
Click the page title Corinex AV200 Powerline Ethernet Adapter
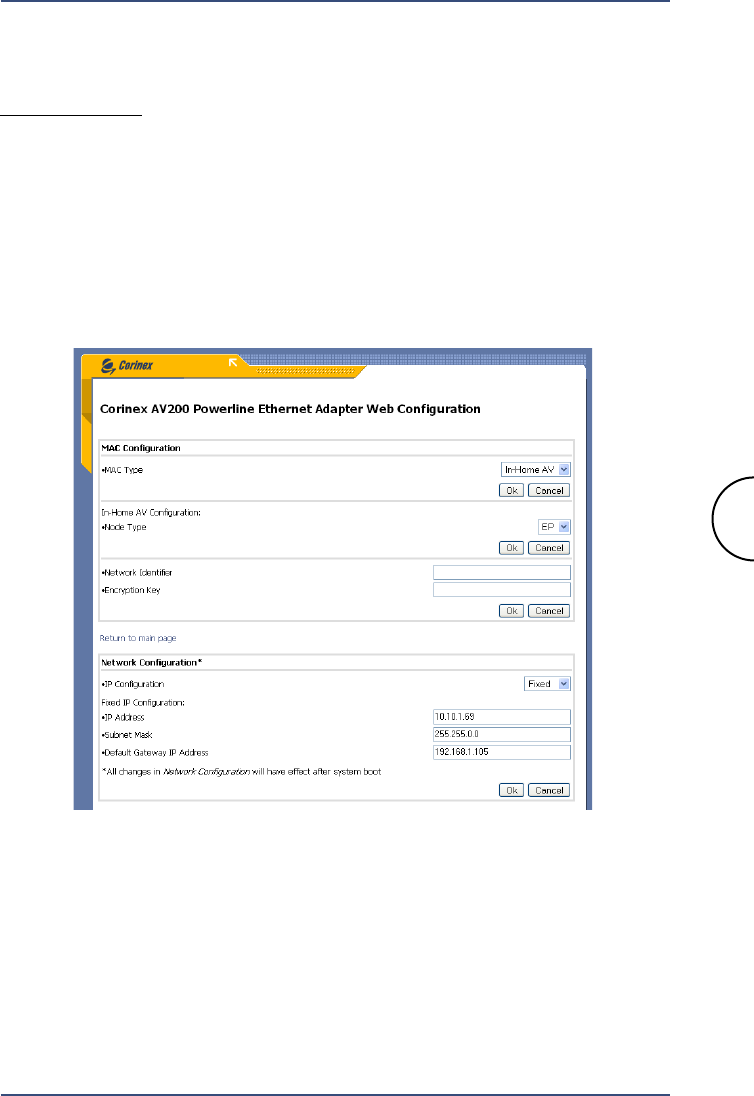290,409
